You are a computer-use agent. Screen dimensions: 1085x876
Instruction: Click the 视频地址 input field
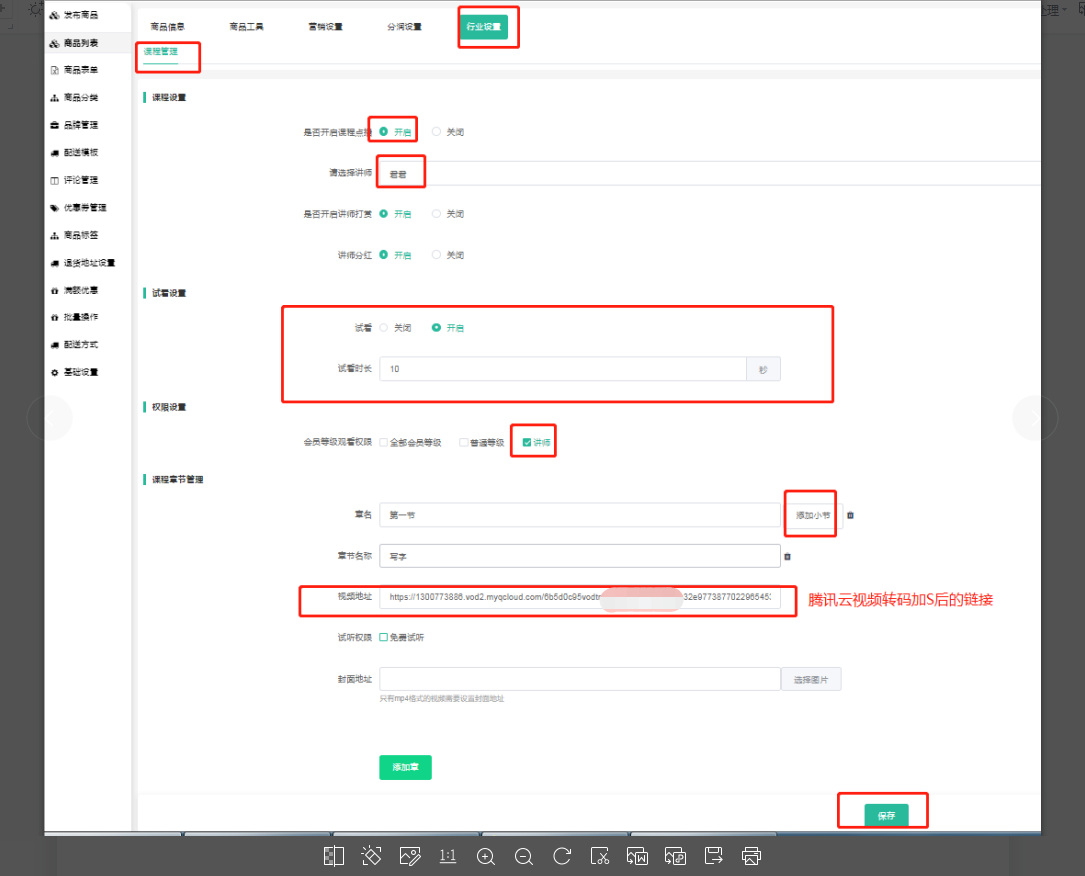579,597
